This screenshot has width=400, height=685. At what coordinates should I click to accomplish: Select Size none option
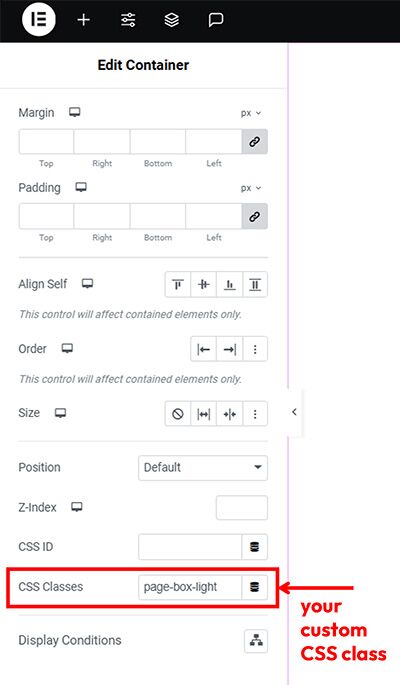tap(178, 414)
